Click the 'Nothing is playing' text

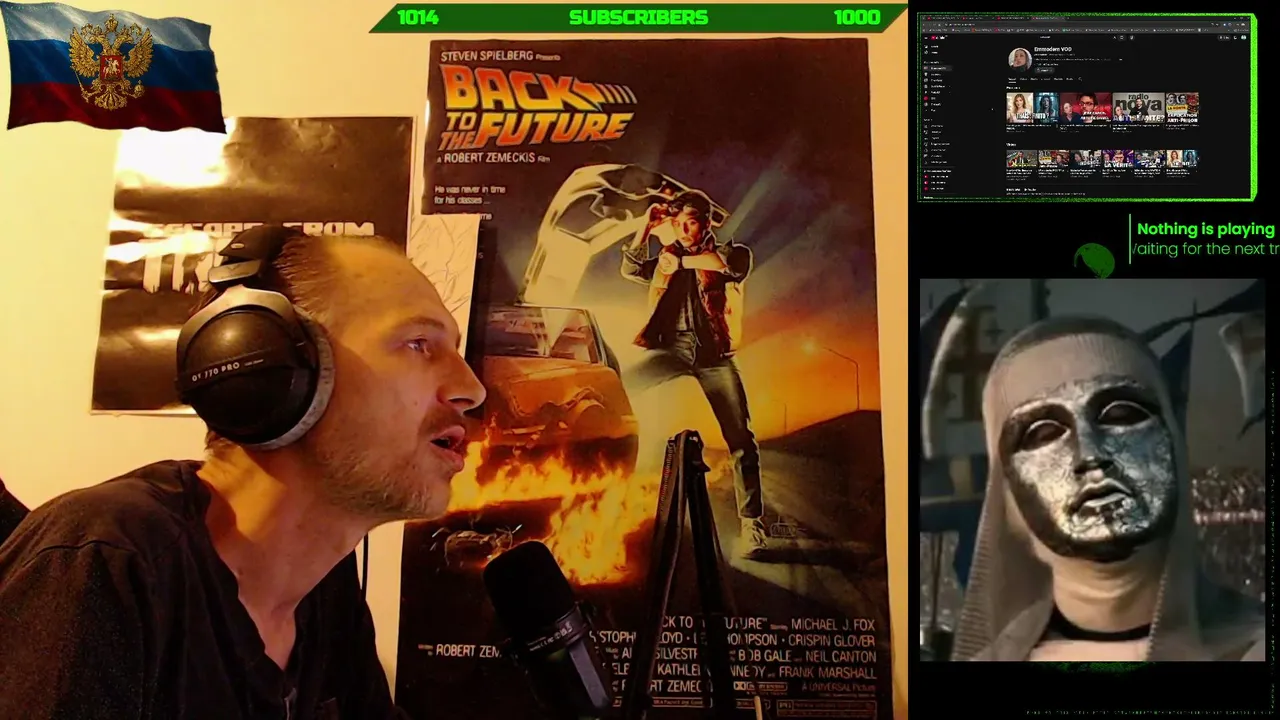click(x=1205, y=229)
